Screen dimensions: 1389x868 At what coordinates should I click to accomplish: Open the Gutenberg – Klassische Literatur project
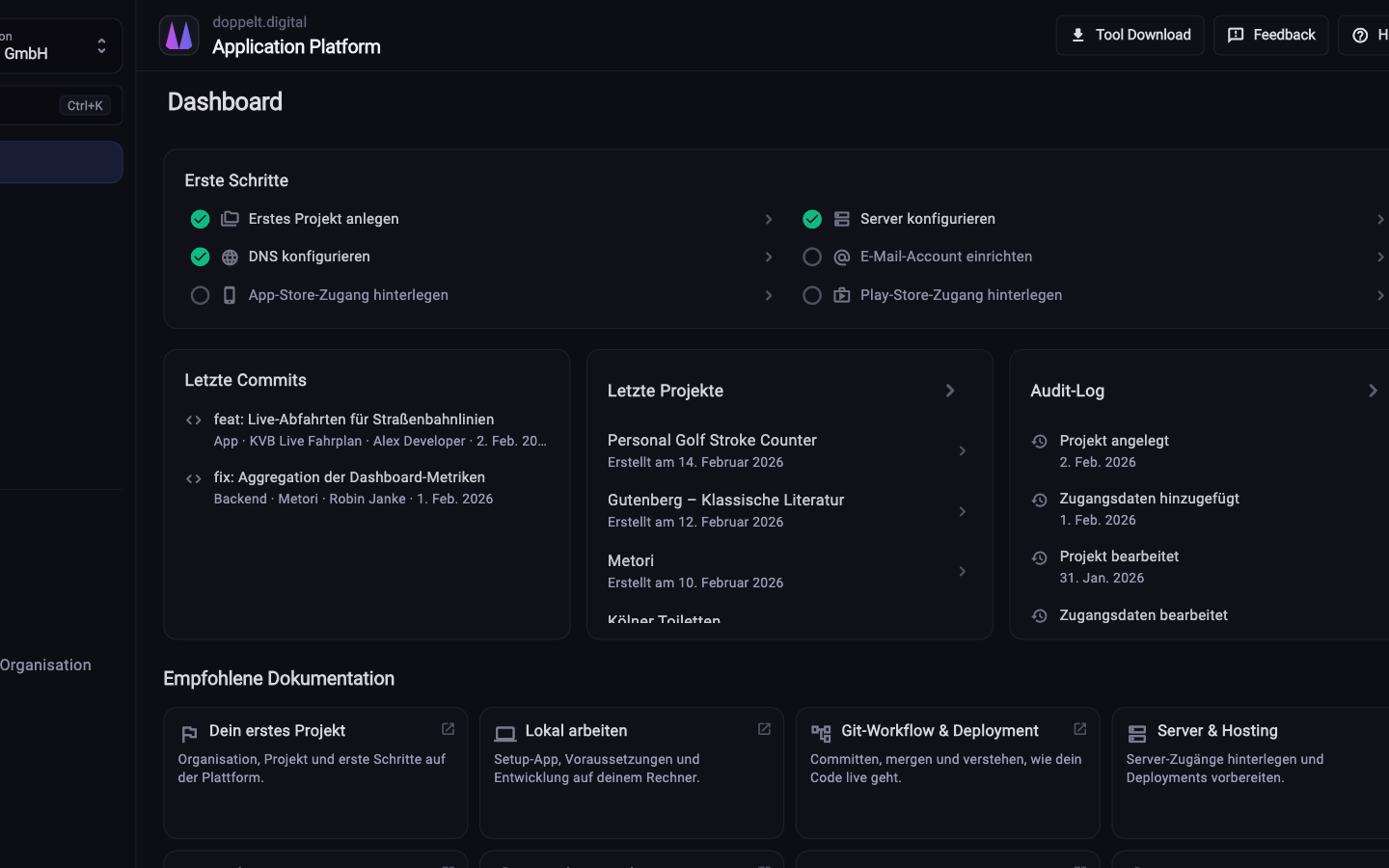pos(788,510)
